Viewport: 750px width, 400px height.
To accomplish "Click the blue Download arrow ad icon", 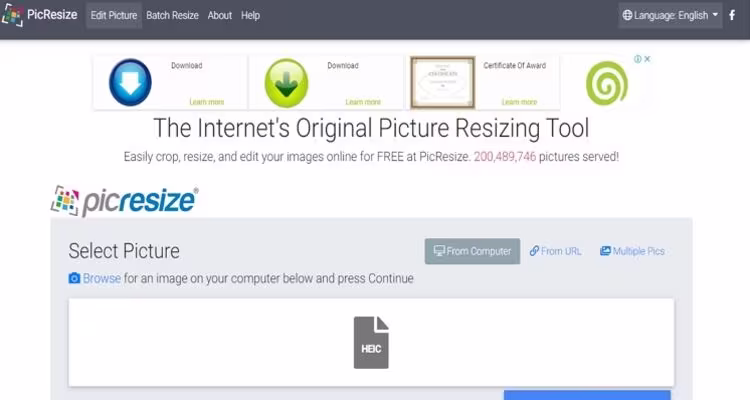I will tap(130, 83).
